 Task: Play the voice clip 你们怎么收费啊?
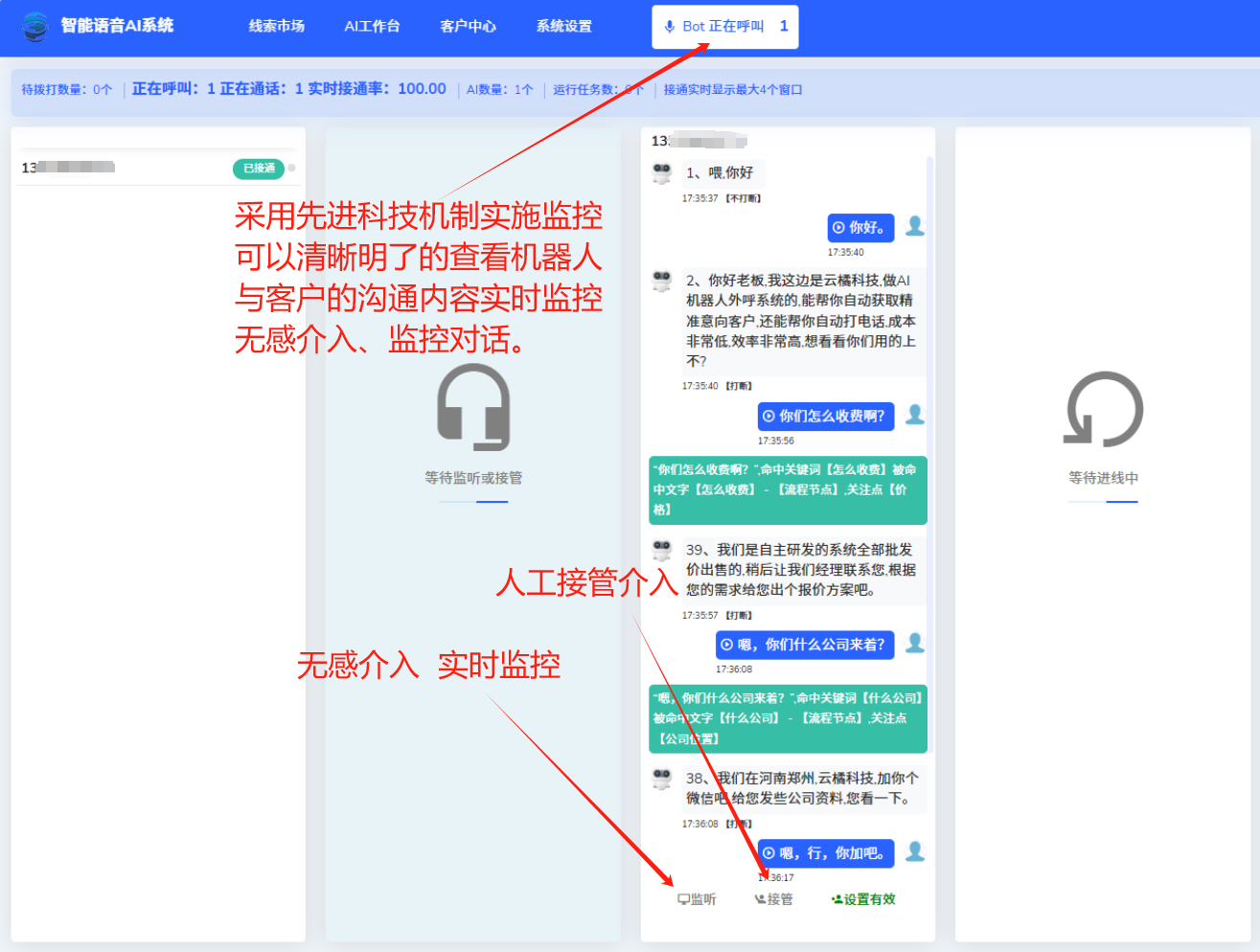point(768,417)
